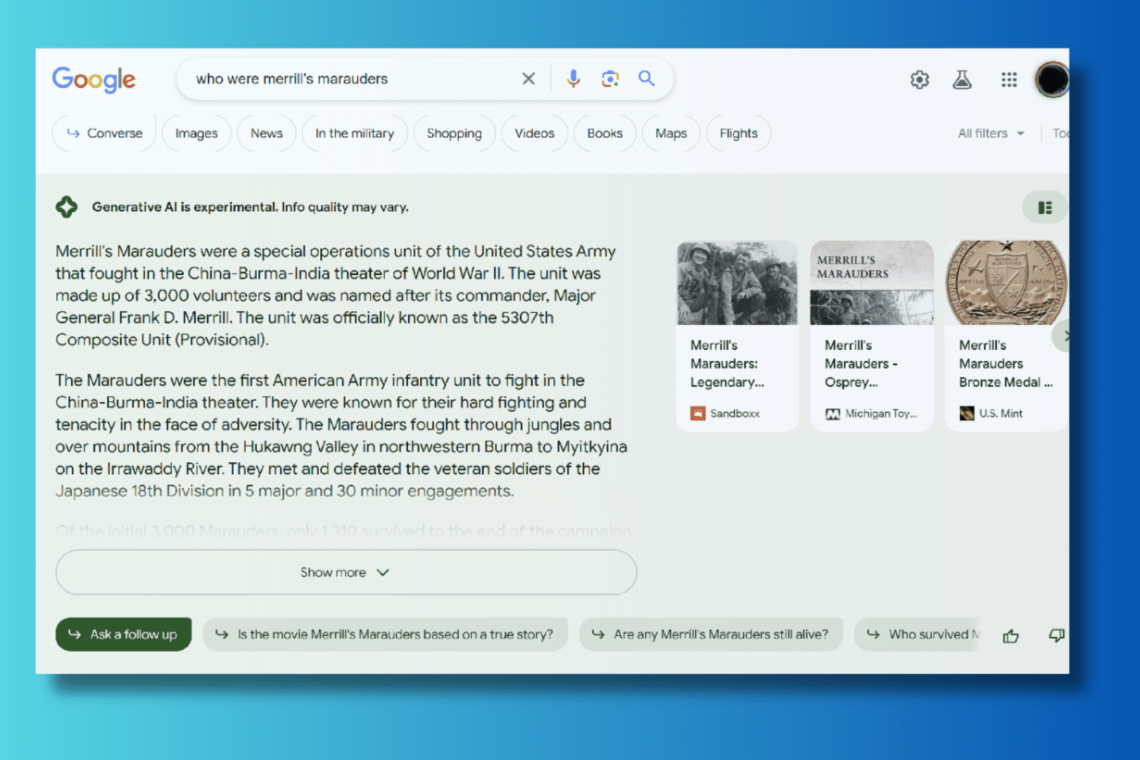
Task: Ask if any Marauders are still alive
Action: tap(711, 634)
